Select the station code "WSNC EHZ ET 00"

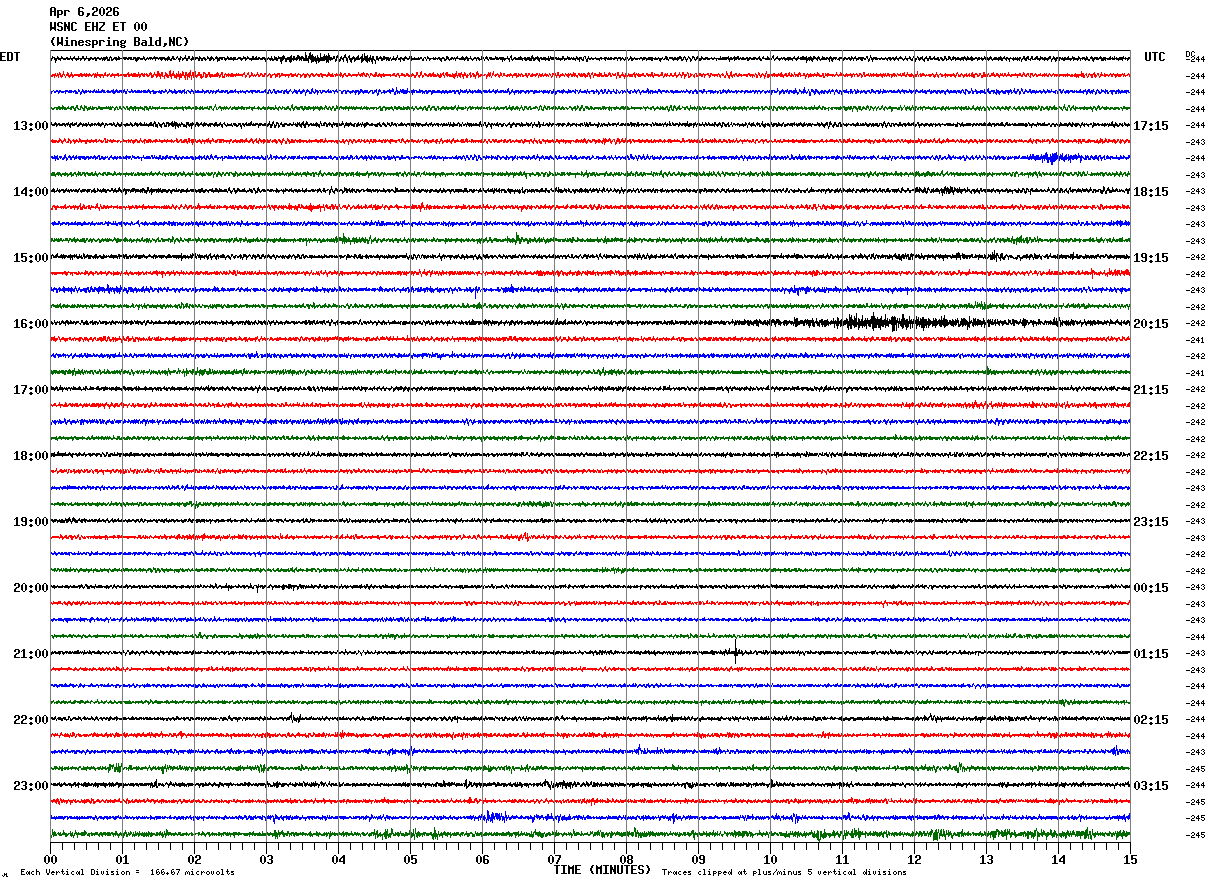pos(98,27)
